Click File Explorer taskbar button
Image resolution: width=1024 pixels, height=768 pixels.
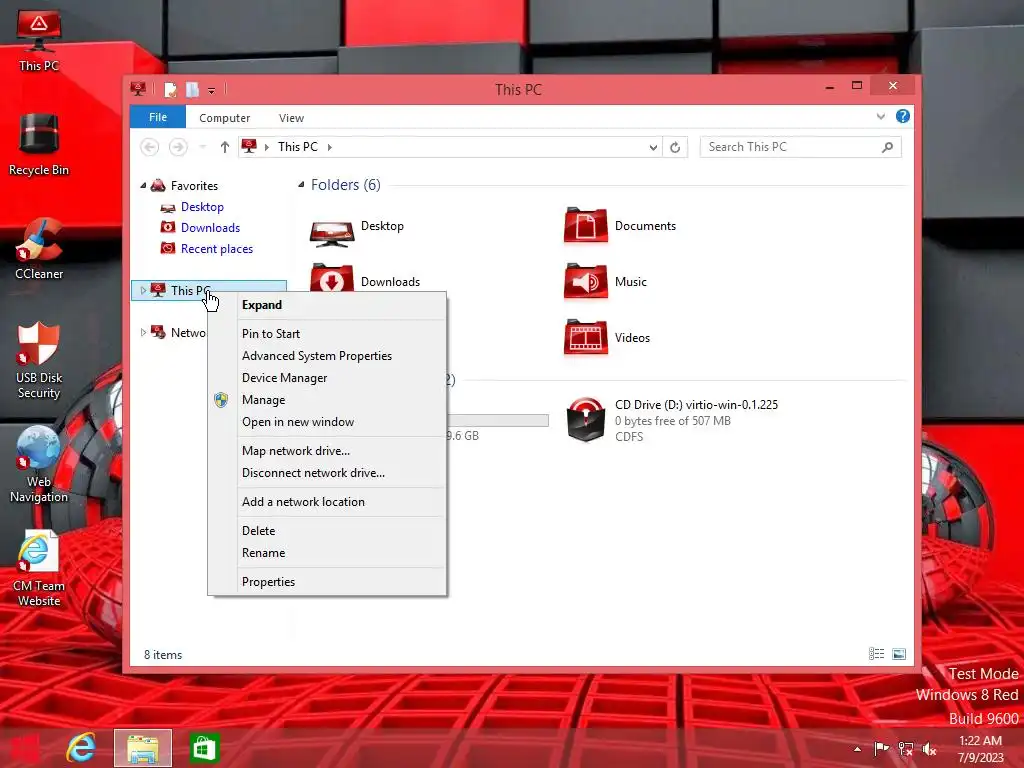142,748
